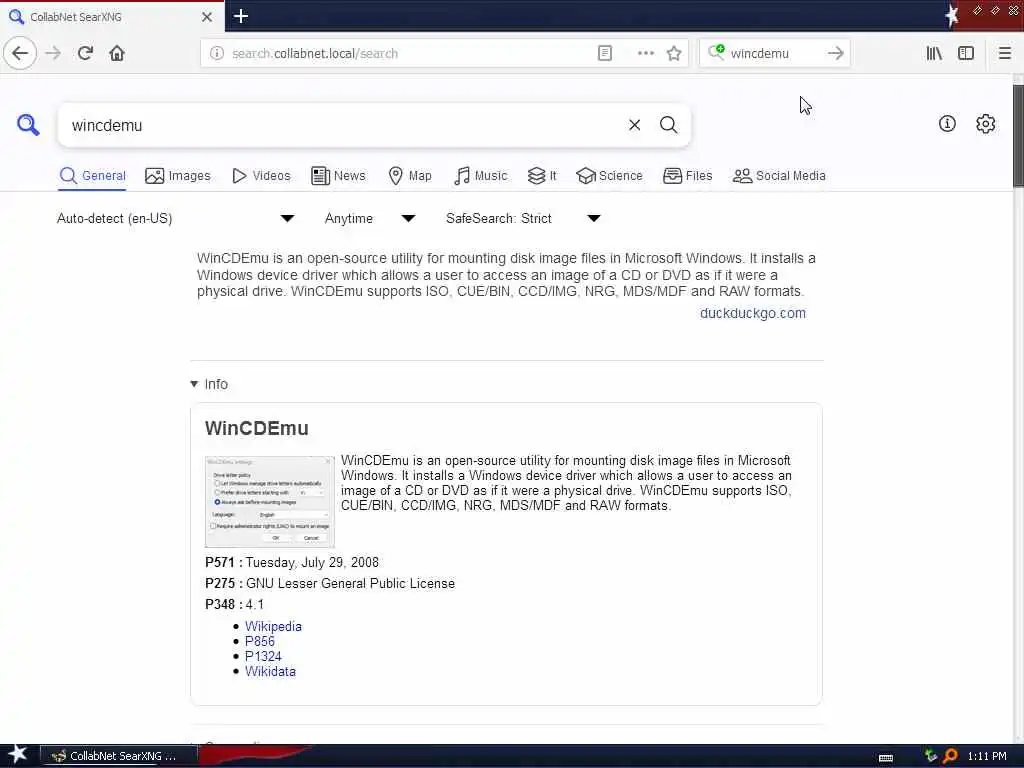Switch to the Videos category
Image resolution: width=1024 pixels, height=768 pixels.
coord(261,176)
